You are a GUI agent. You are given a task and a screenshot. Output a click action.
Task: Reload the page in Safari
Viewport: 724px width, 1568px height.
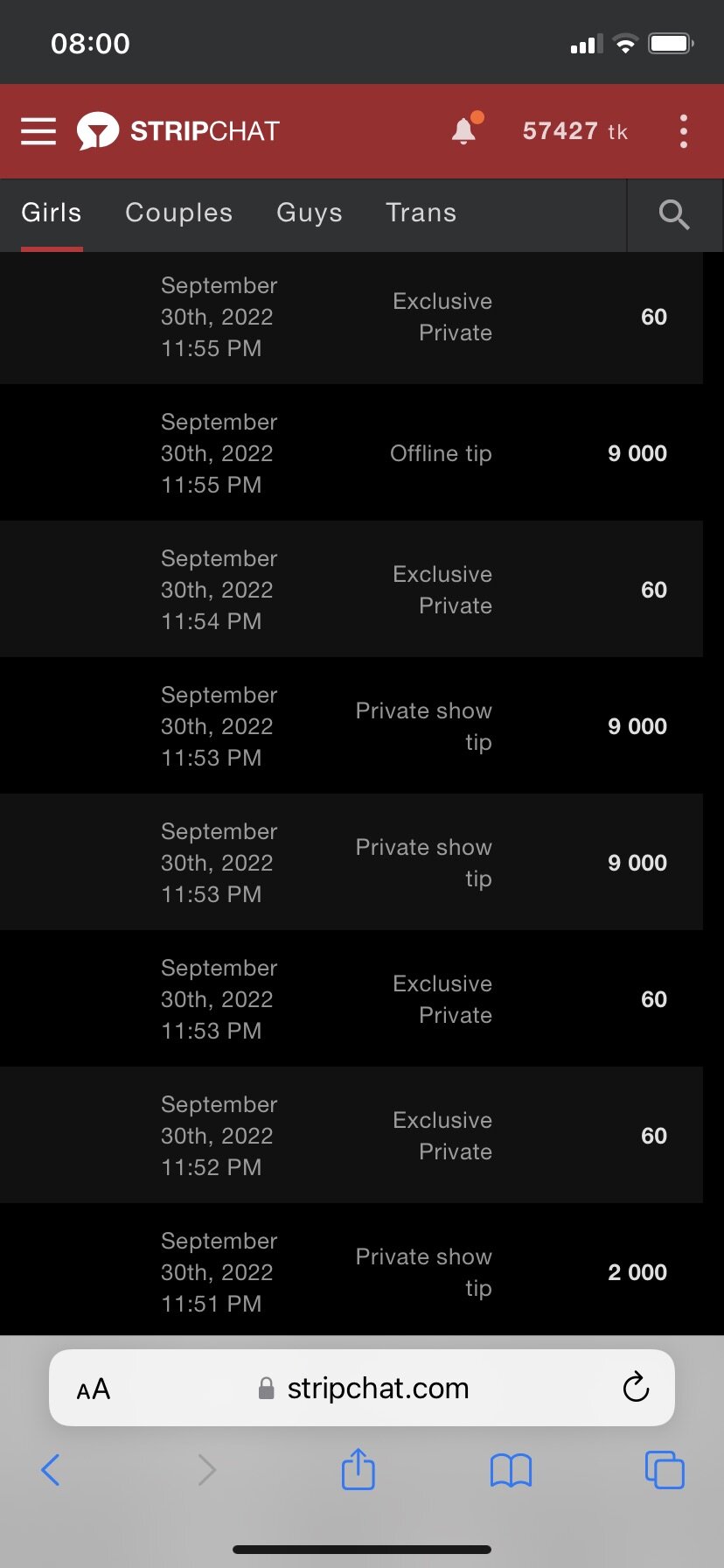636,1387
